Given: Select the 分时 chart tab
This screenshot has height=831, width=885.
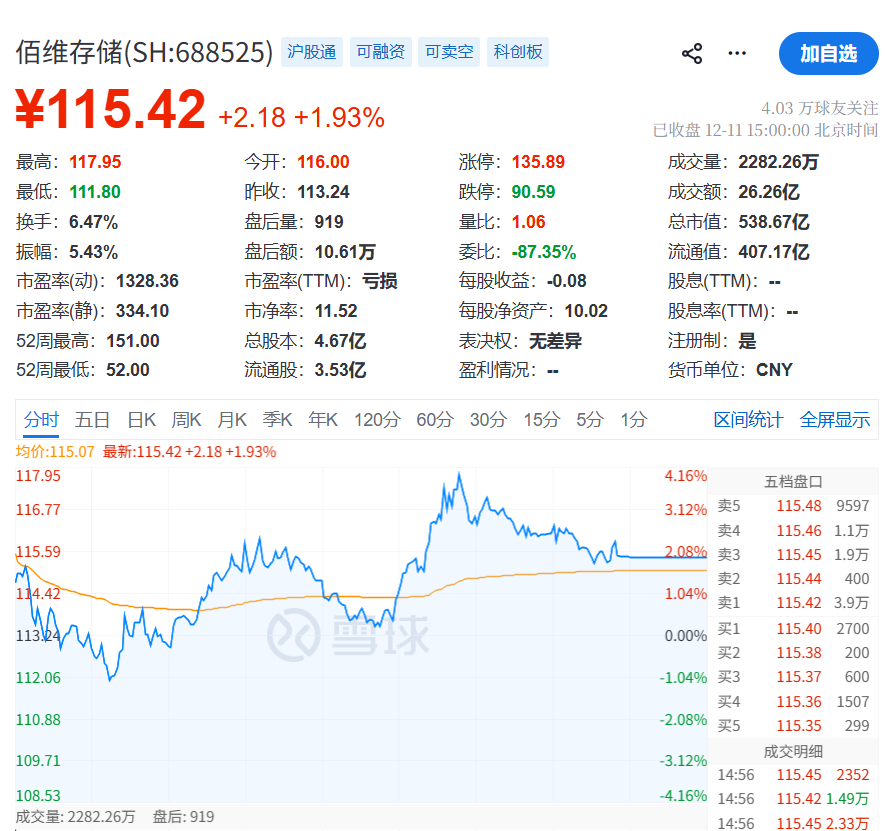Looking at the screenshot, I should tap(42, 420).
